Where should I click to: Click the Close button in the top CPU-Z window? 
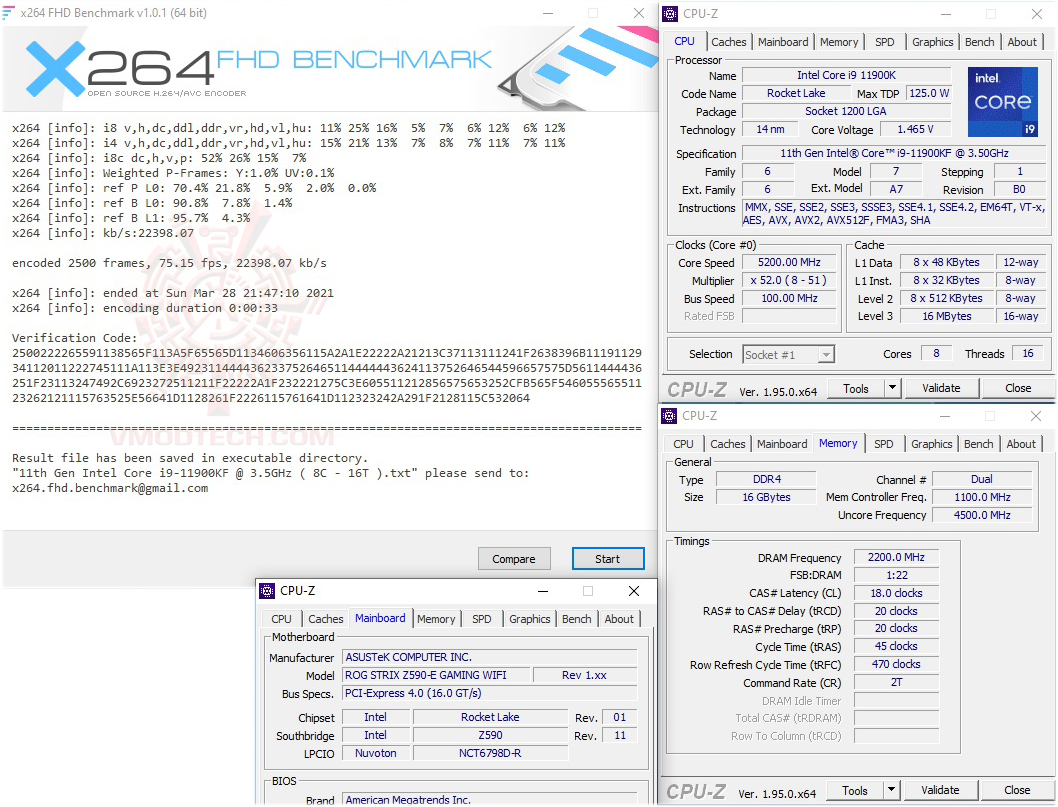pyautogui.click(x=1018, y=388)
